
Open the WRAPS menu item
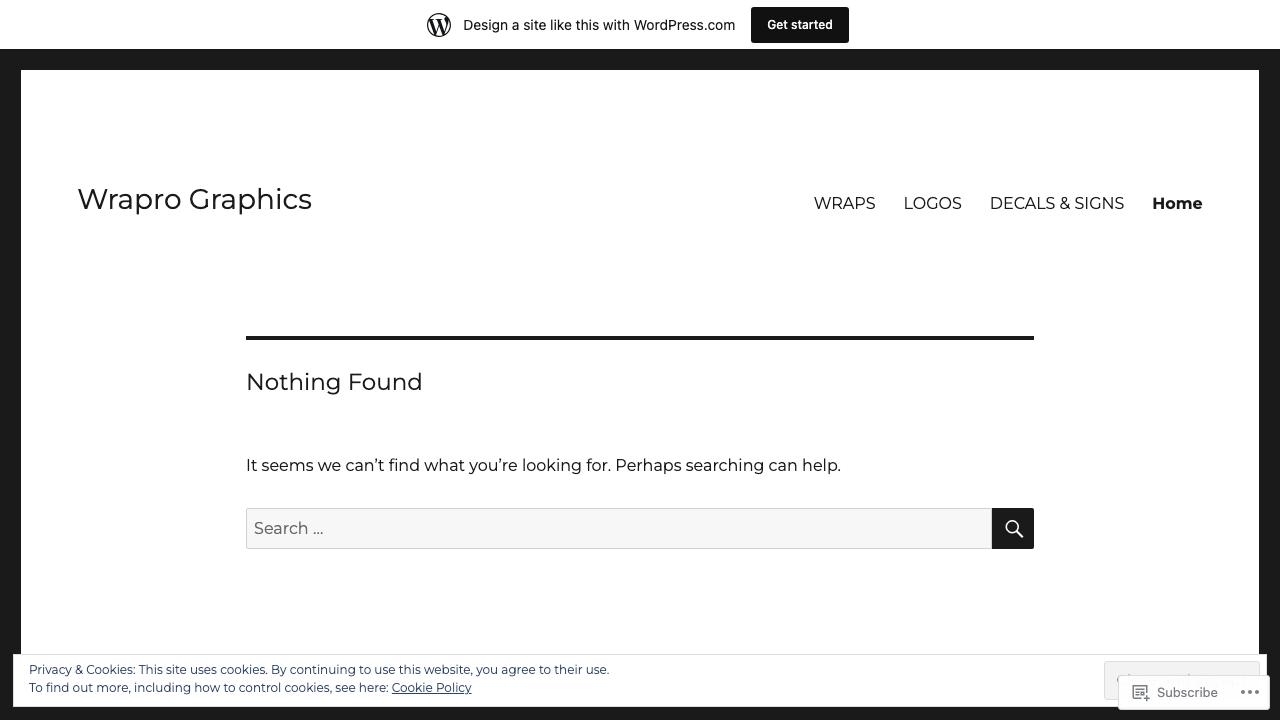pos(844,203)
